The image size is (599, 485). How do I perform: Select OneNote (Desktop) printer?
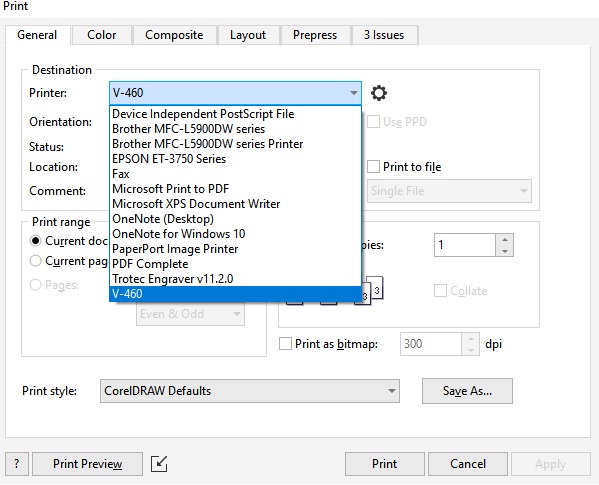(235, 219)
